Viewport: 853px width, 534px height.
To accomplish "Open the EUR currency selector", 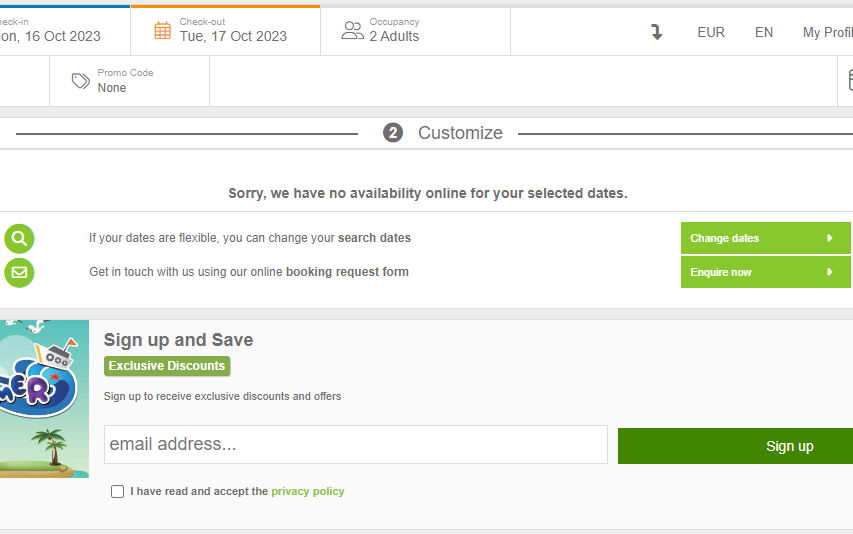I will point(711,32).
